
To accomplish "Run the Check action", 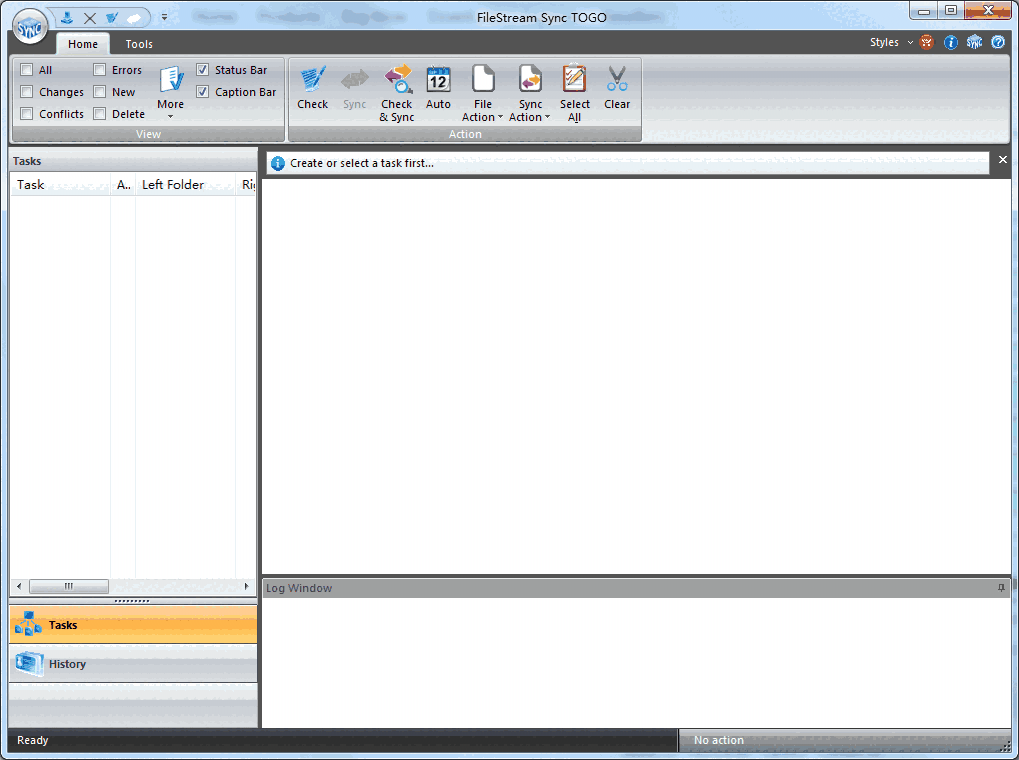I will click(312, 90).
